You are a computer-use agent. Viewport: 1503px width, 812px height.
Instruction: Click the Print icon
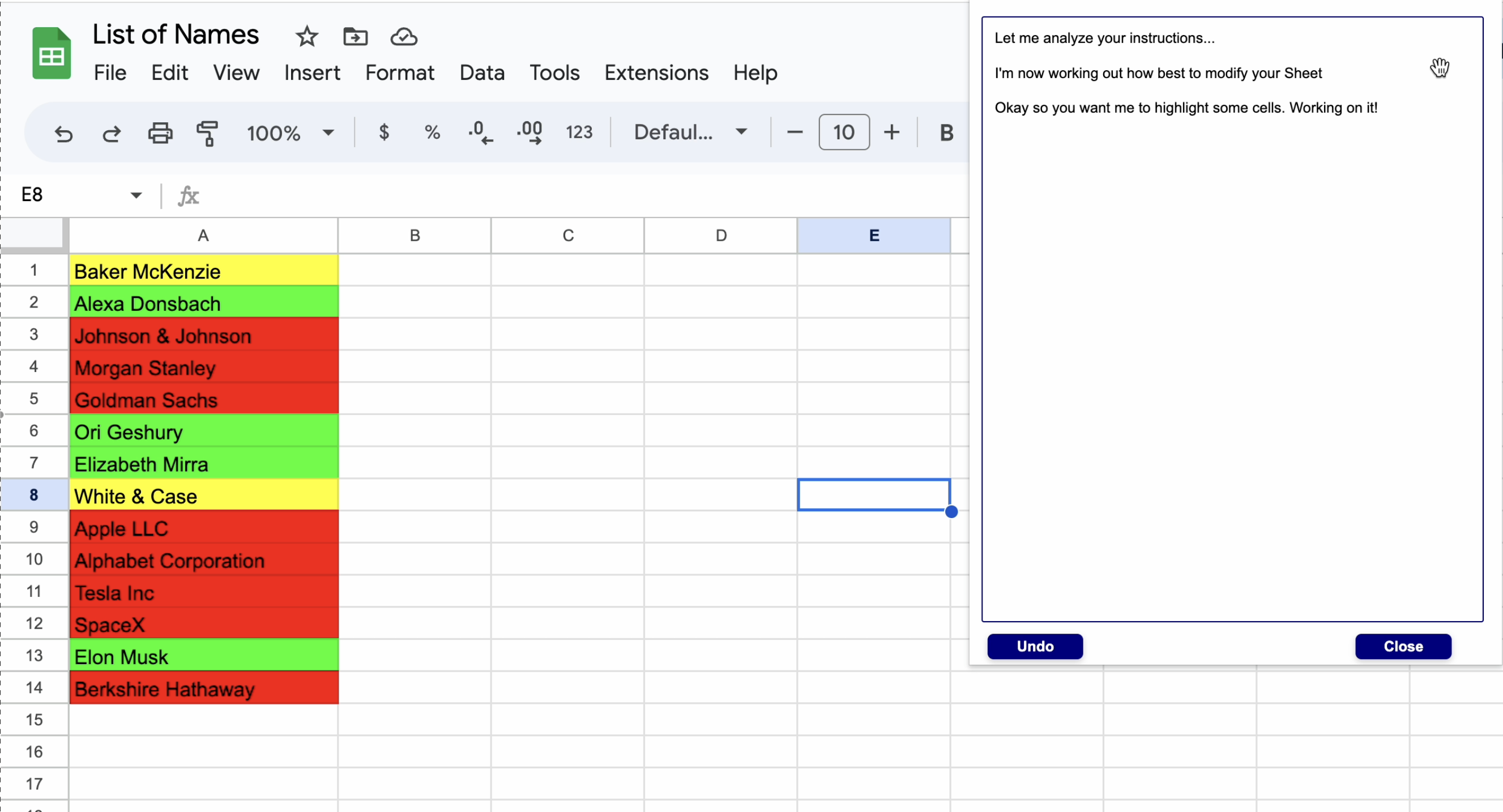coord(160,133)
